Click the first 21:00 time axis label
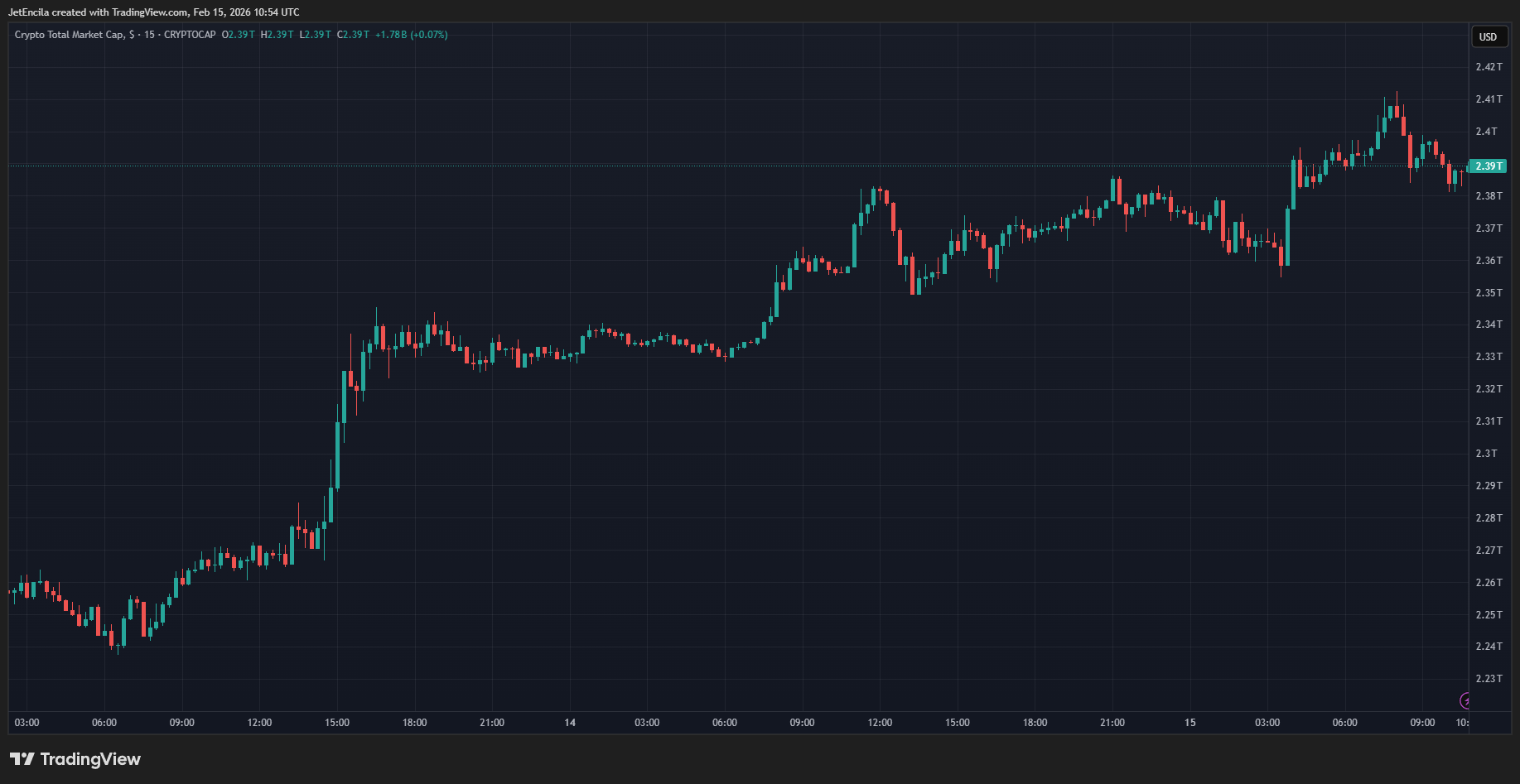Viewport: 1520px width, 784px height. click(x=492, y=723)
